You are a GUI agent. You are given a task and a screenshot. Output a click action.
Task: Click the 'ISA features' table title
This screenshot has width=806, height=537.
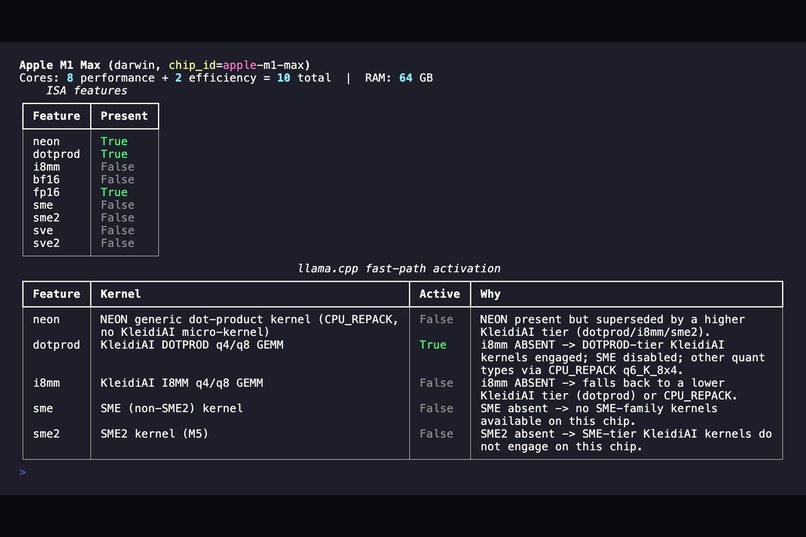click(86, 91)
